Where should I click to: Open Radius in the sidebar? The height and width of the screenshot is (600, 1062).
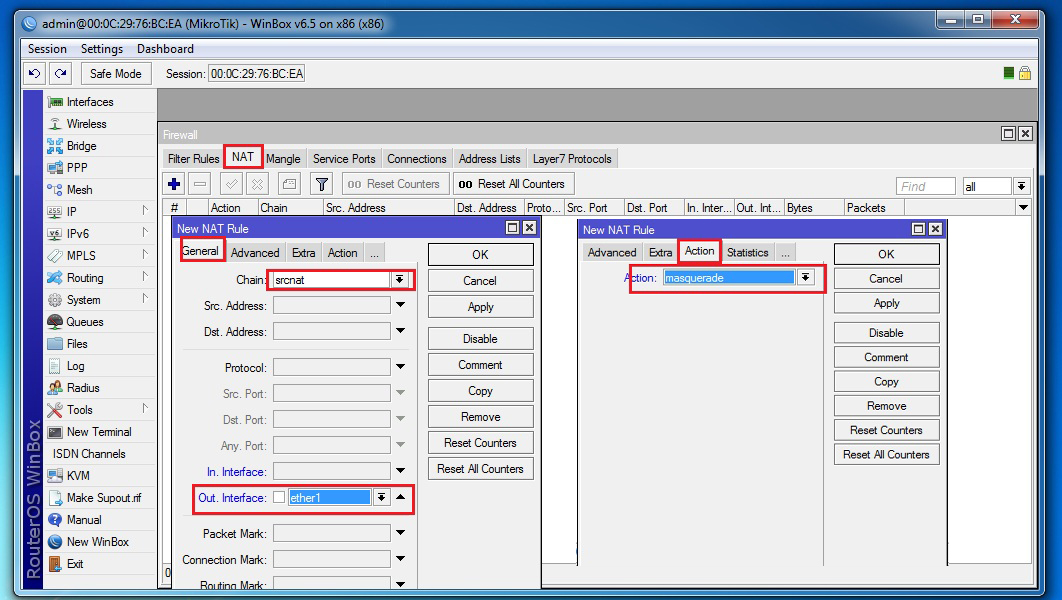(x=83, y=387)
